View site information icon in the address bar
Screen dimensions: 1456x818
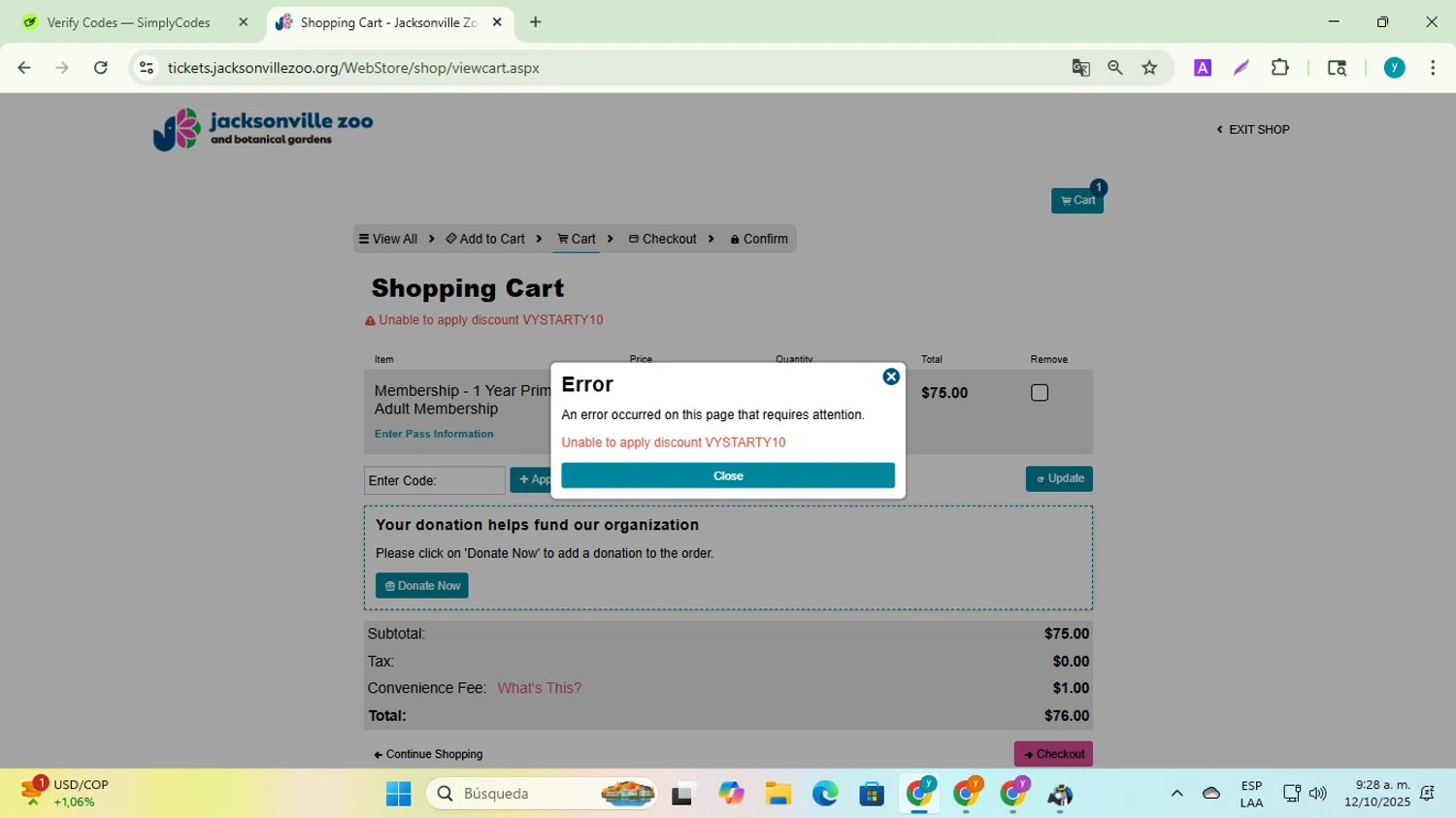tap(147, 68)
